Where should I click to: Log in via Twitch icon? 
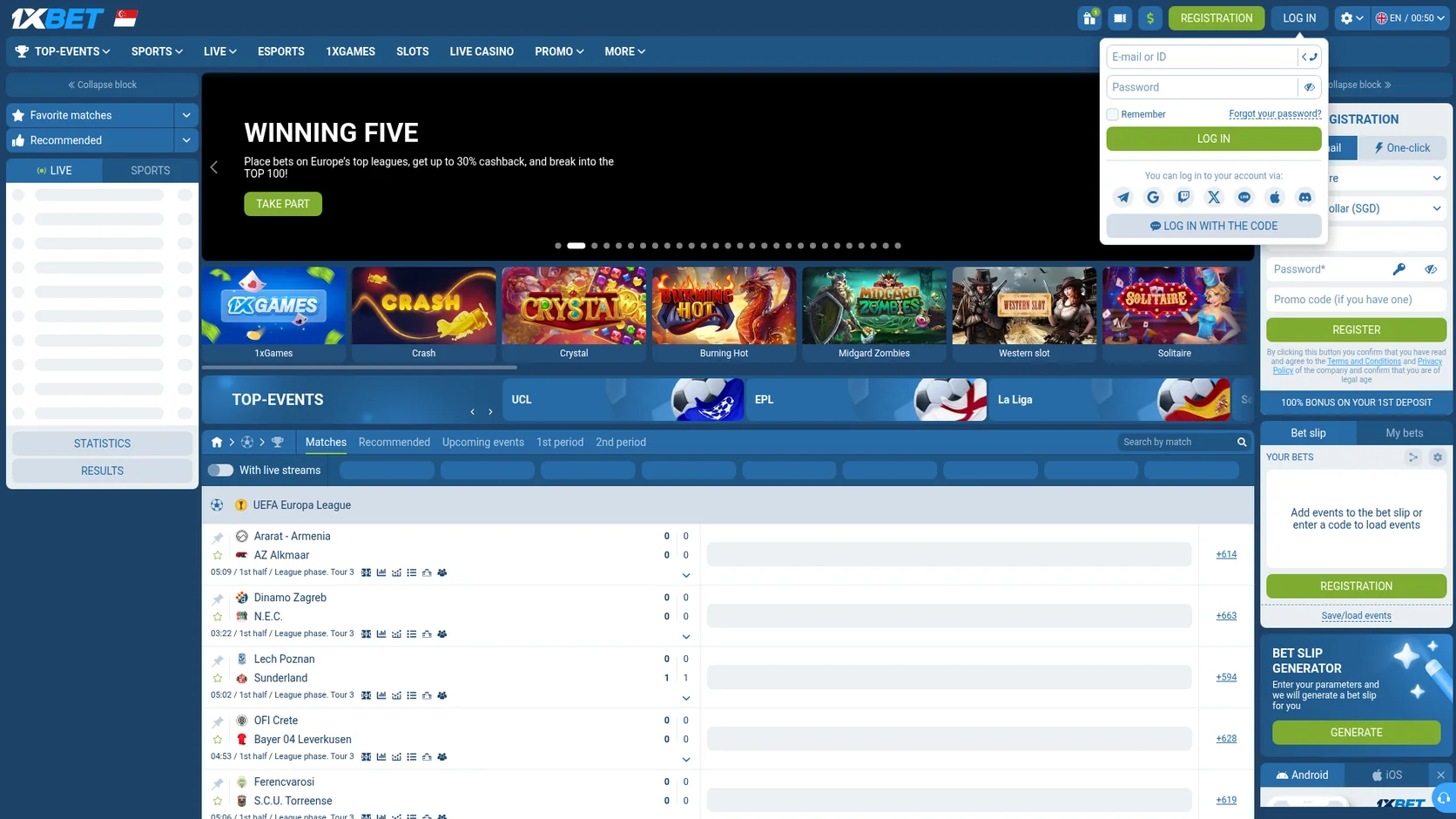click(x=1183, y=198)
